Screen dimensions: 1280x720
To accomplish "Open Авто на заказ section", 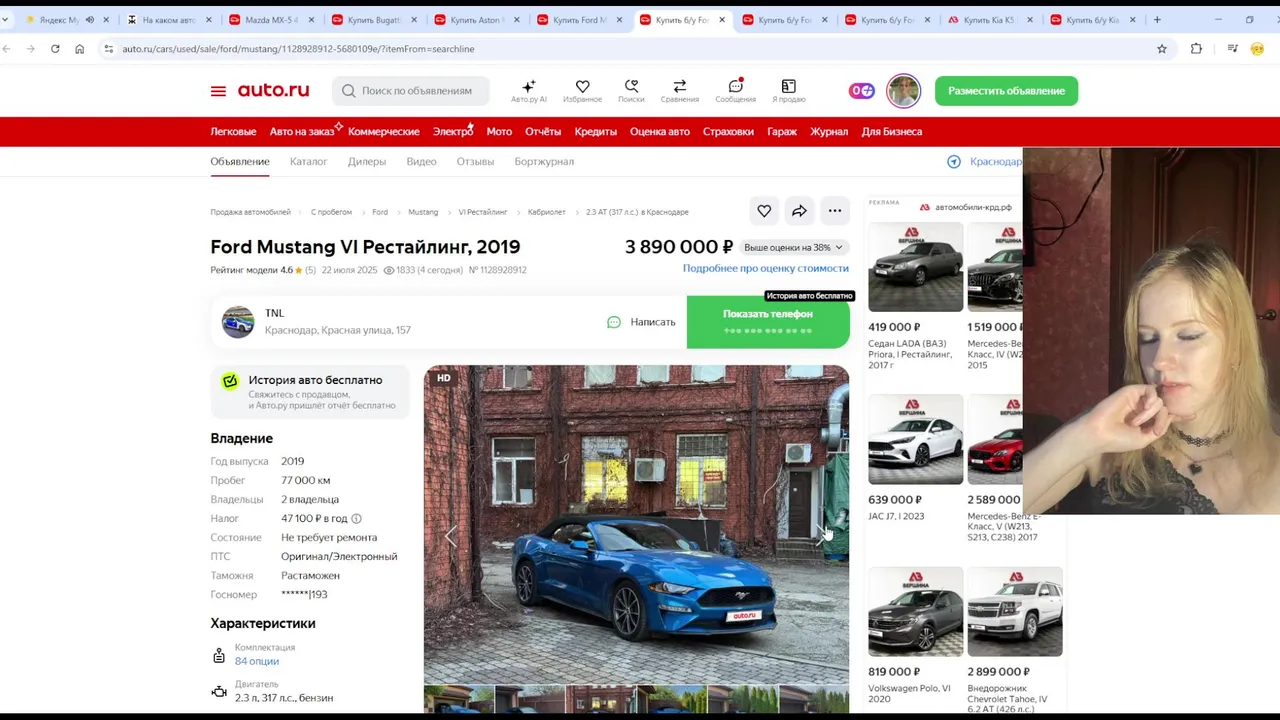I will 302,132.
